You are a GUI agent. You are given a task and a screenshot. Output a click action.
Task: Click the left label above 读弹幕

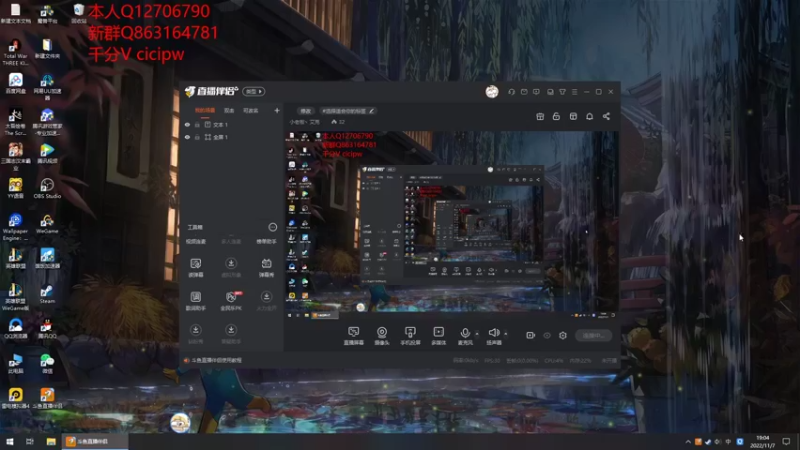pyautogui.click(x=195, y=242)
